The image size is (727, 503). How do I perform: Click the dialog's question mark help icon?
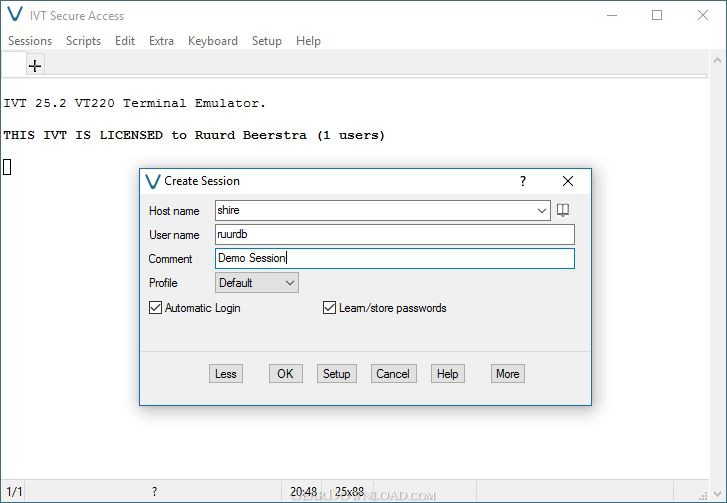tap(523, 181)
